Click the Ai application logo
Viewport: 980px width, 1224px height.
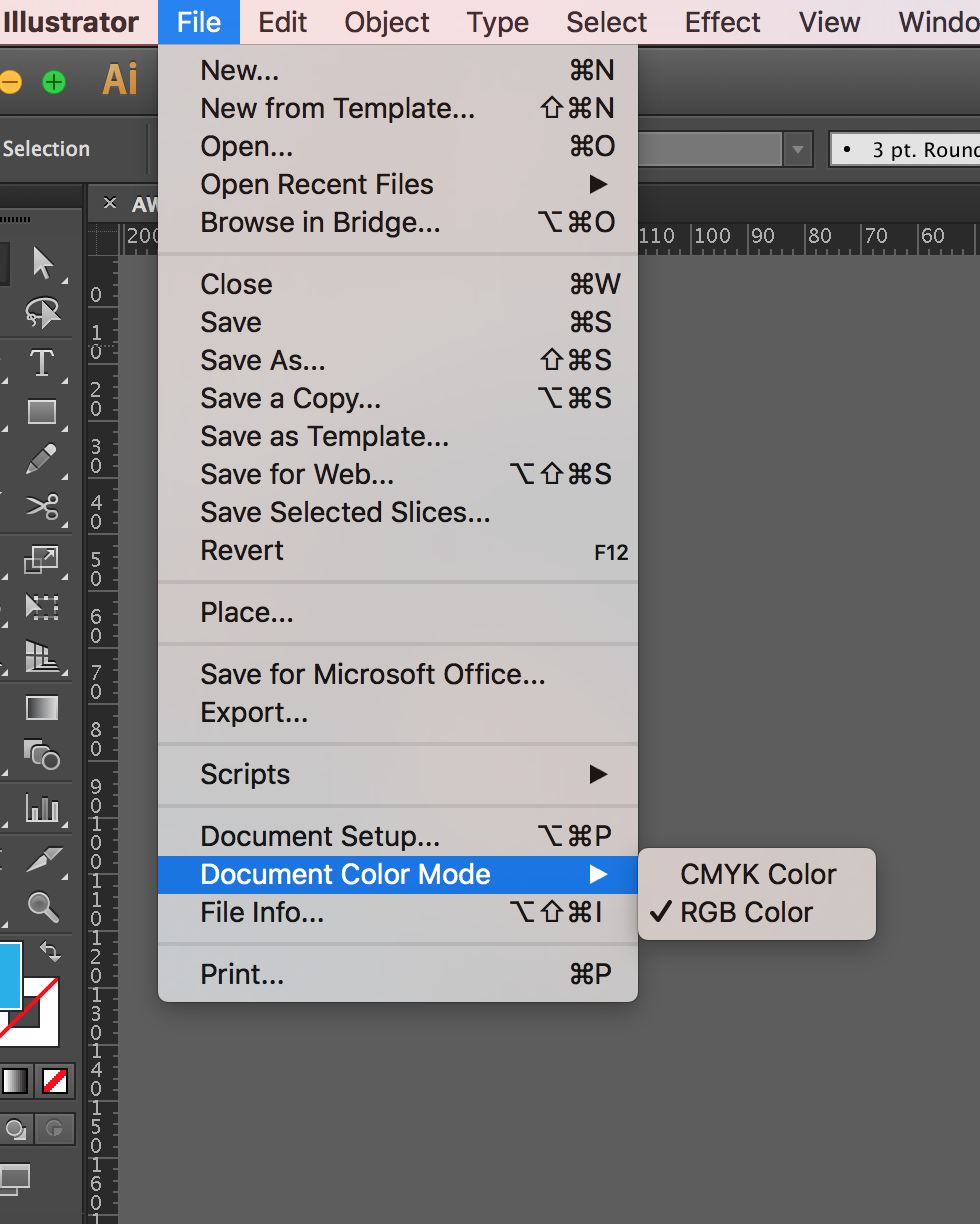coord(120,80)
